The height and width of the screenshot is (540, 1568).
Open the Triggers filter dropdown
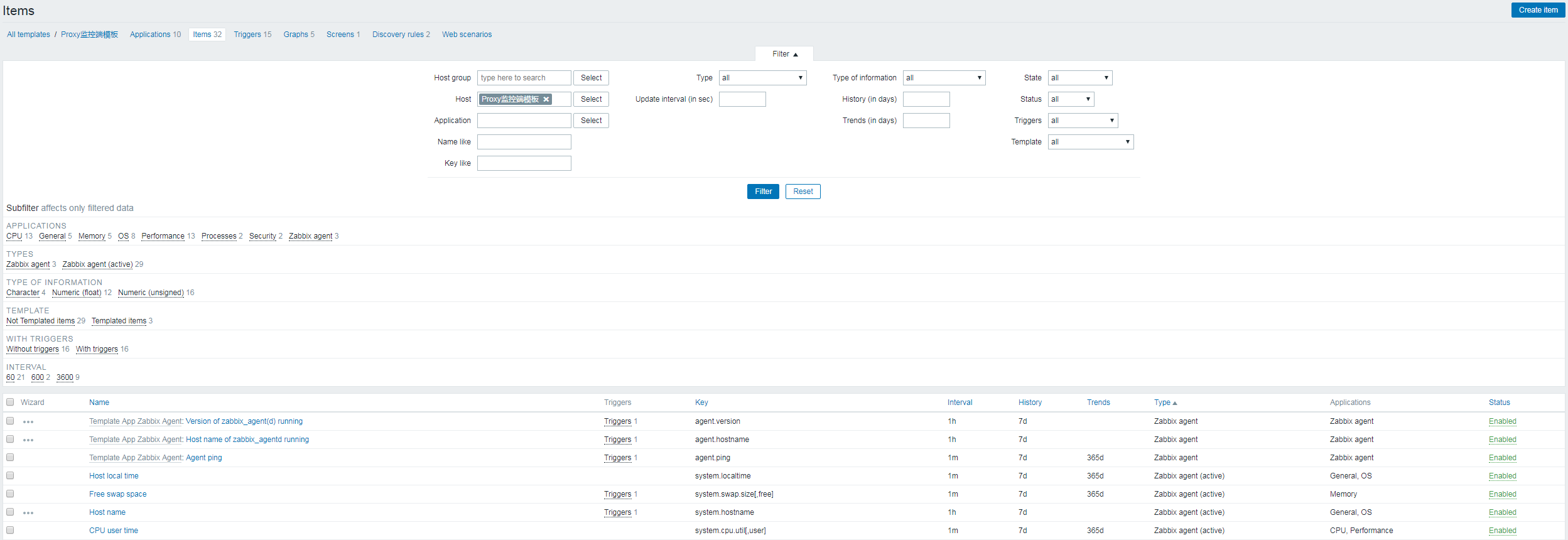(1083, 121)
